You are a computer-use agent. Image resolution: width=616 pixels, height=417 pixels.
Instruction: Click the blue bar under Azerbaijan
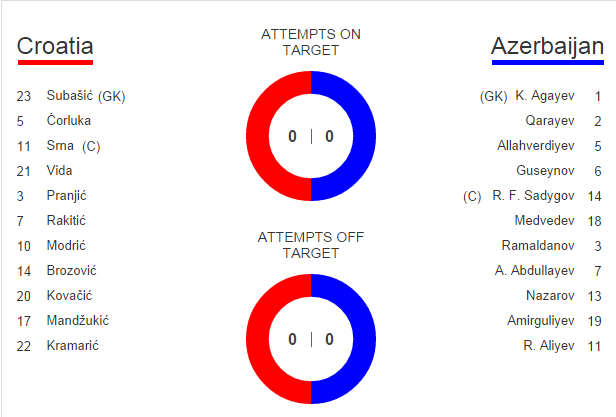(547, 62)
